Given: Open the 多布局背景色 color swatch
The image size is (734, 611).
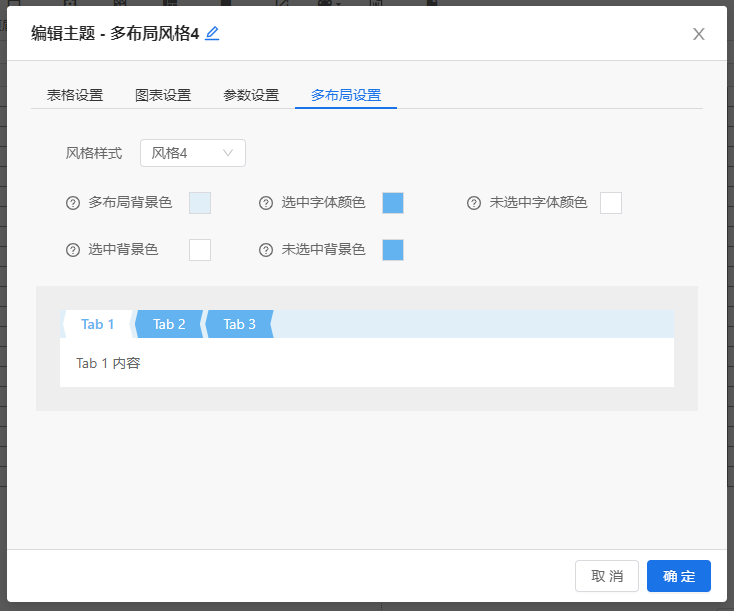Looking at the screenshot, I should pos(200,203).
